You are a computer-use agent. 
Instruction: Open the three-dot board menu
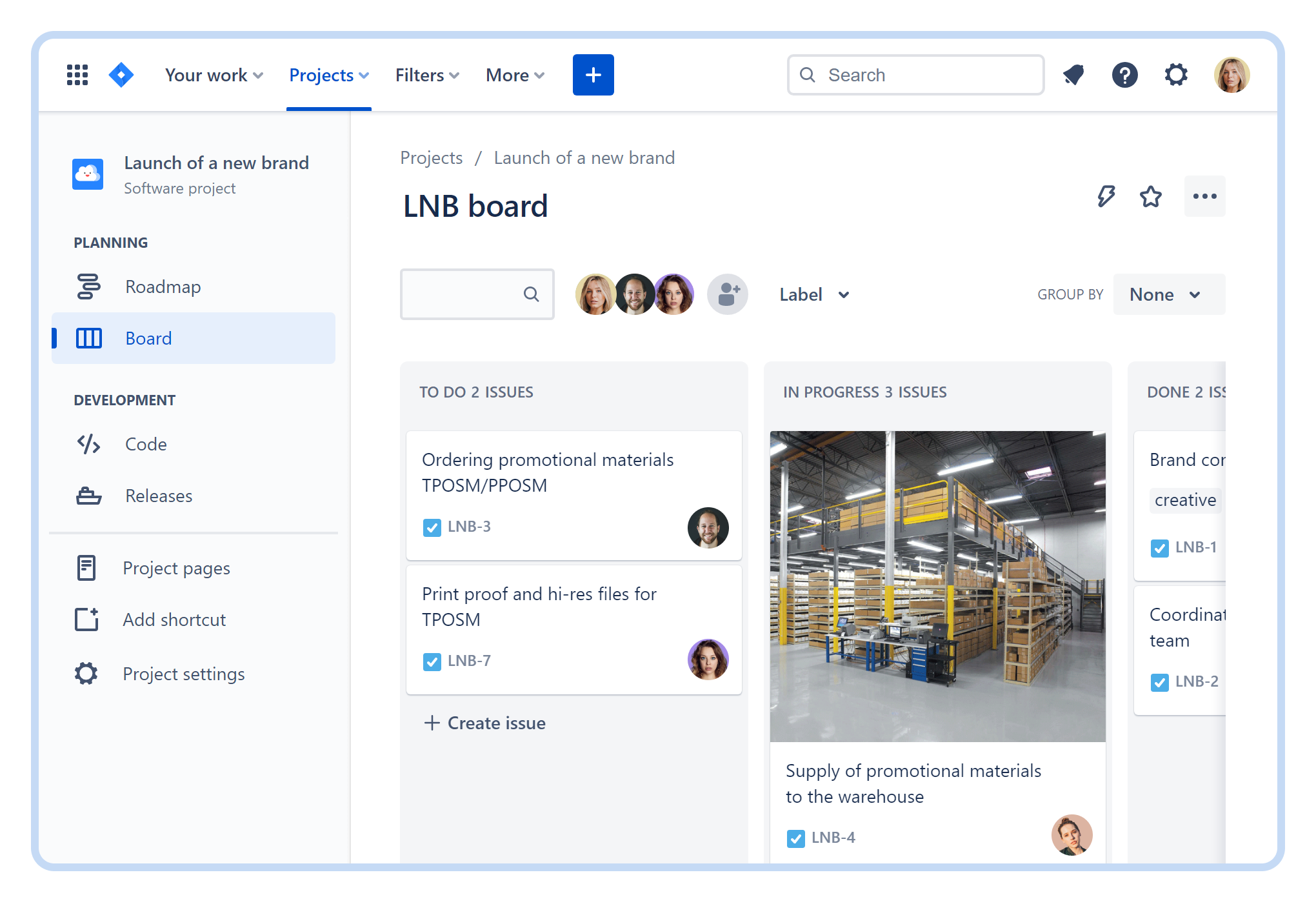pos(1204,196)
